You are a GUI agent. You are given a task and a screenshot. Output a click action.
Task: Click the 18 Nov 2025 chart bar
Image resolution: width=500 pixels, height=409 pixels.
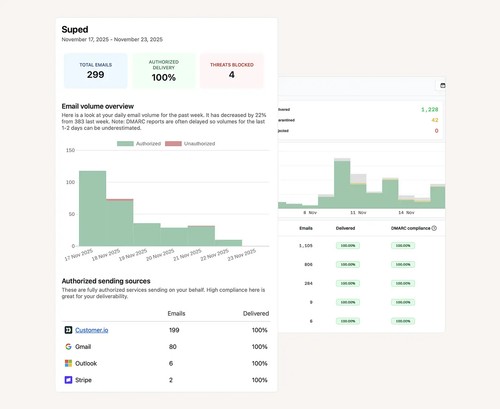point(120,223)
